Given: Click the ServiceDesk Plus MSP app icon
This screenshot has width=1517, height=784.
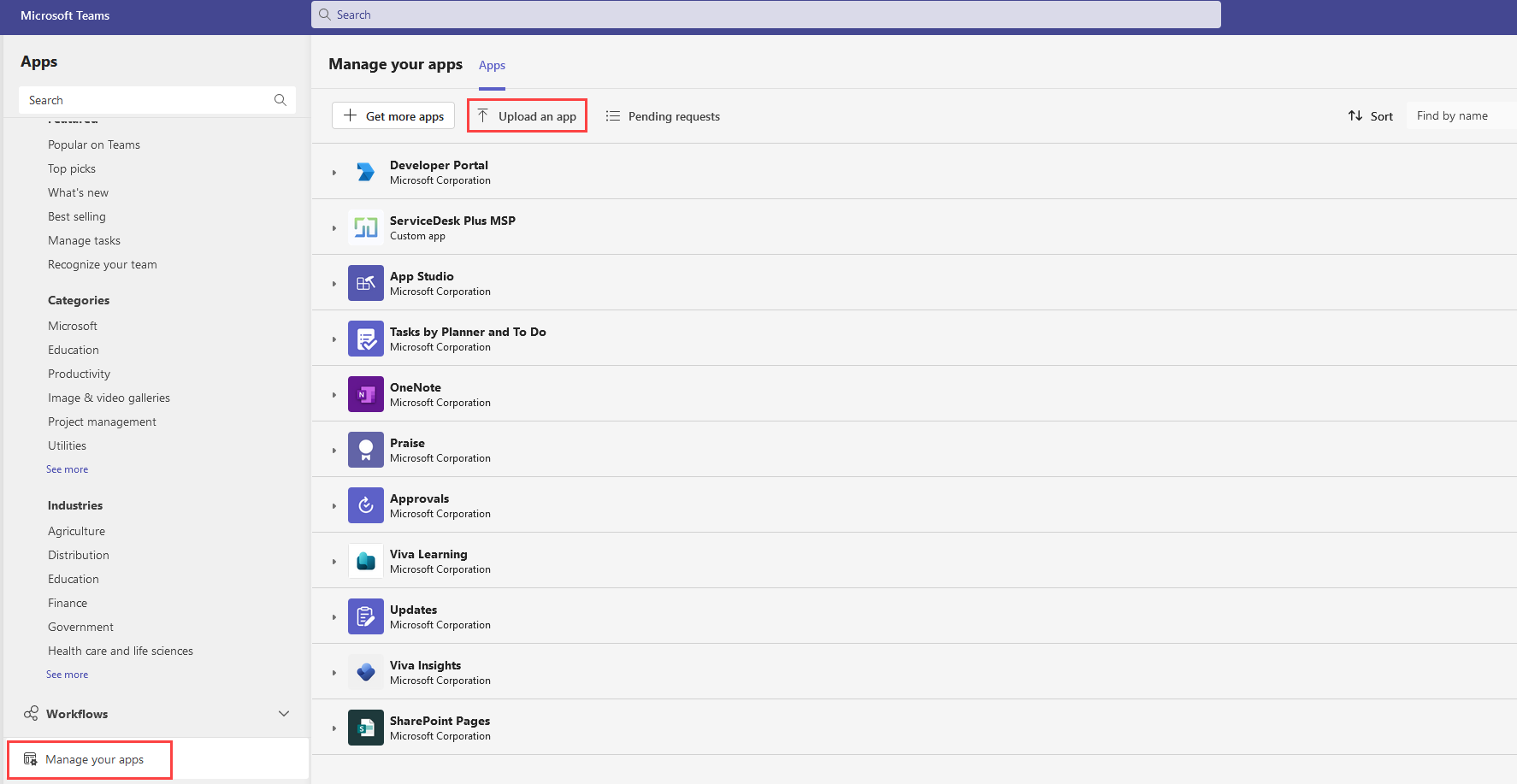Looking at the screenshot, I should click(366, 227).
